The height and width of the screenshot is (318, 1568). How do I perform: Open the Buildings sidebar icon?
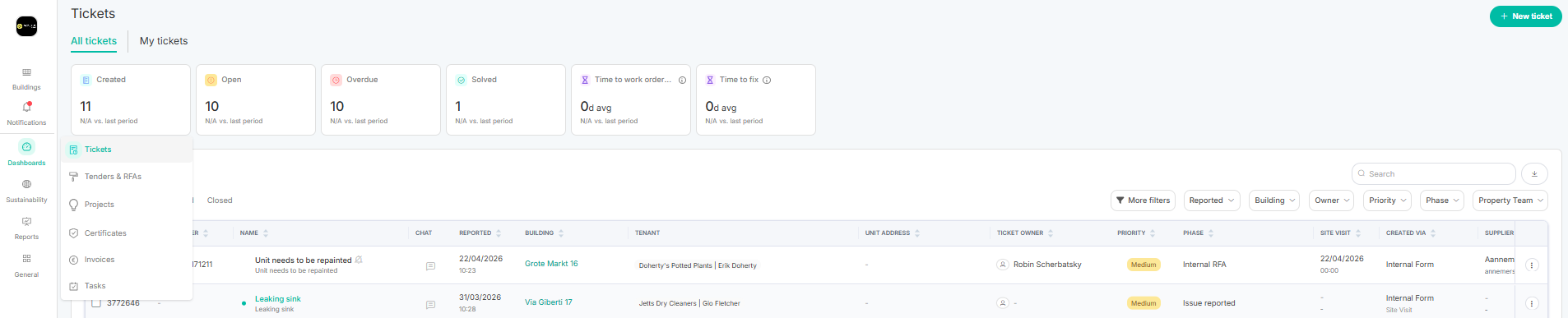pyautogui.click(x=26, y=73)
